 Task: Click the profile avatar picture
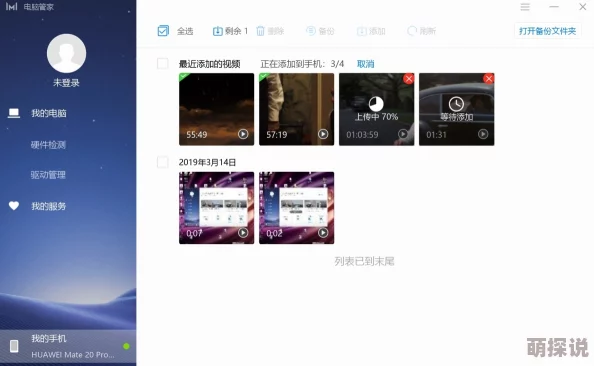tap(66, 53)
